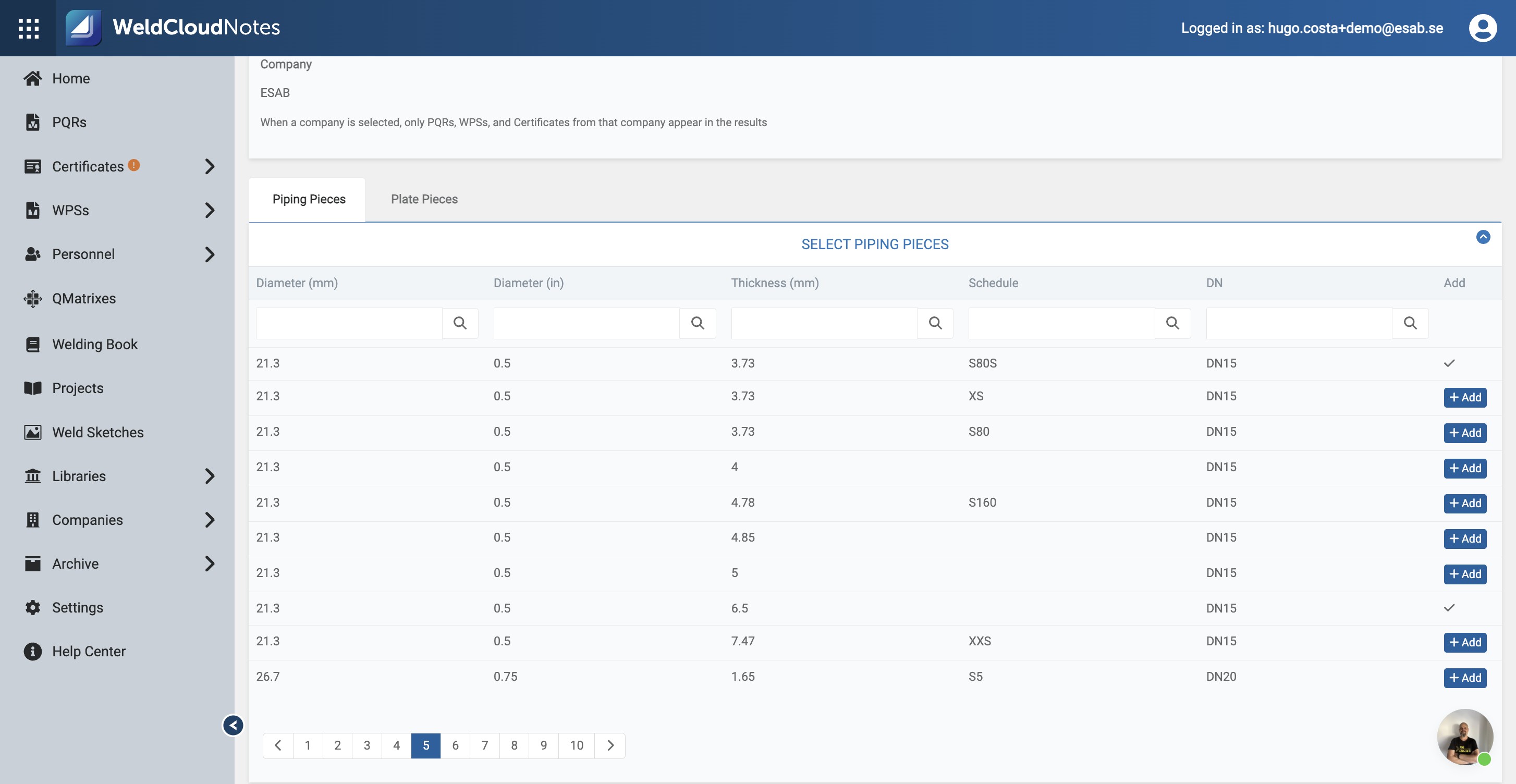1516x784 pixels.
Task: Go to previous page with left arrow
Action: point(278,746)
